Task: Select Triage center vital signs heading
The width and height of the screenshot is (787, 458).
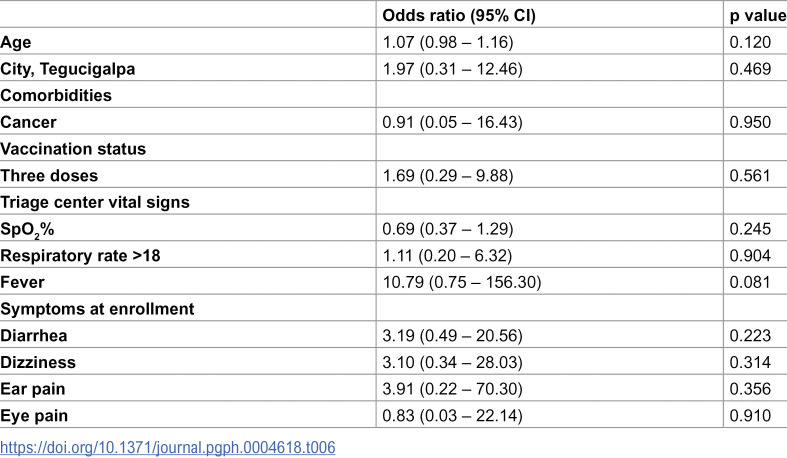Action: [95, 202]
